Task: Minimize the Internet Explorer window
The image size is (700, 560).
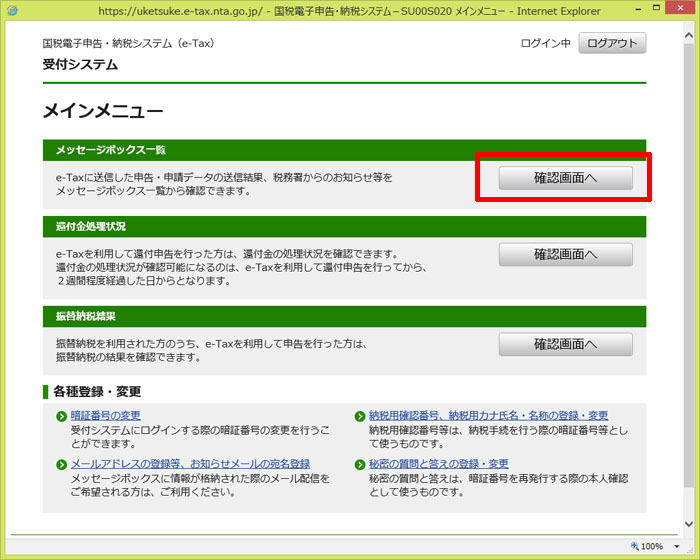Action: click(x=639, y=8)
